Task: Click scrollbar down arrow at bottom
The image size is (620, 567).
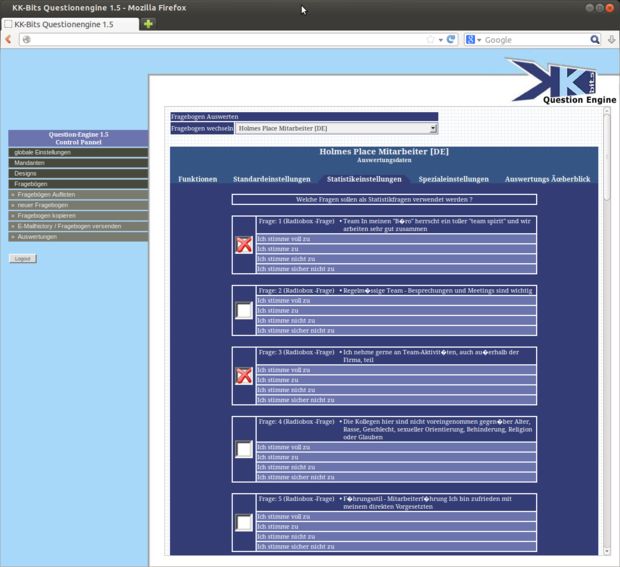Action: coord(607,551)
